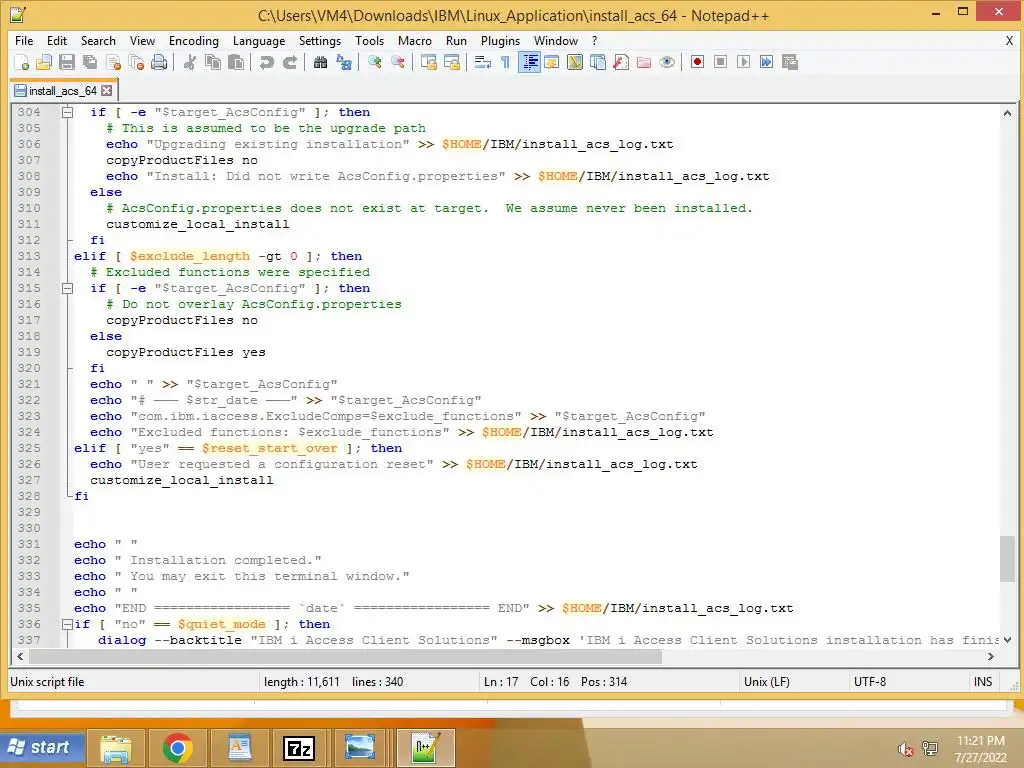Collapse the fold at line 304
The width and height of the screenshot is (1024, 768).
tap(67, 112)
